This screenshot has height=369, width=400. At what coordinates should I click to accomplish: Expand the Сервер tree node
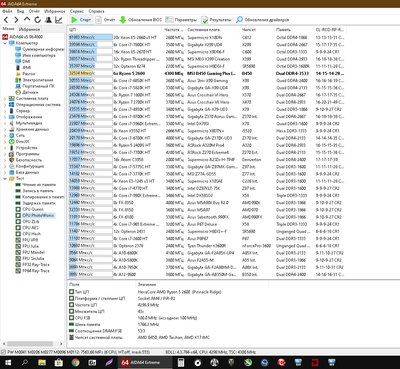tap(5, 111)
